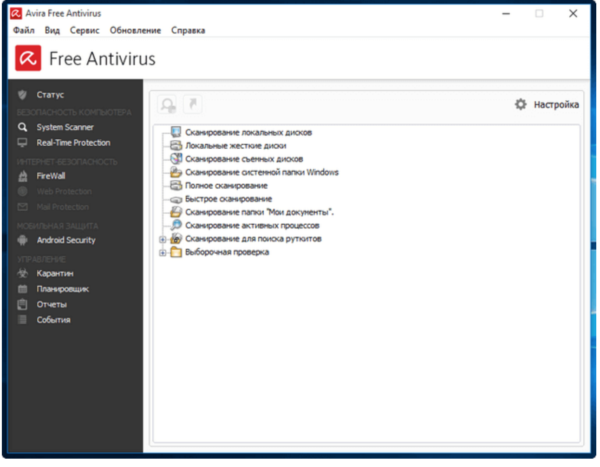Click icon of Сканирование для поиска руткитов
The height and width of the screenshot is (467, 600).
click(x=176, y=238)
